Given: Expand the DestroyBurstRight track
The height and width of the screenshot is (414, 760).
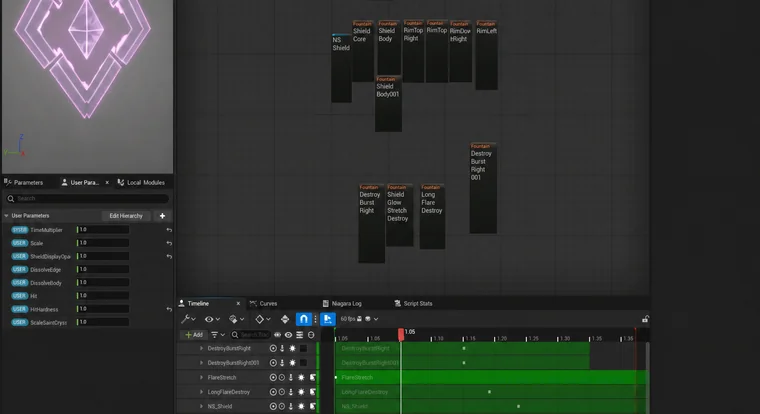Looking at the screenshot, I should (x=201, y=348).
